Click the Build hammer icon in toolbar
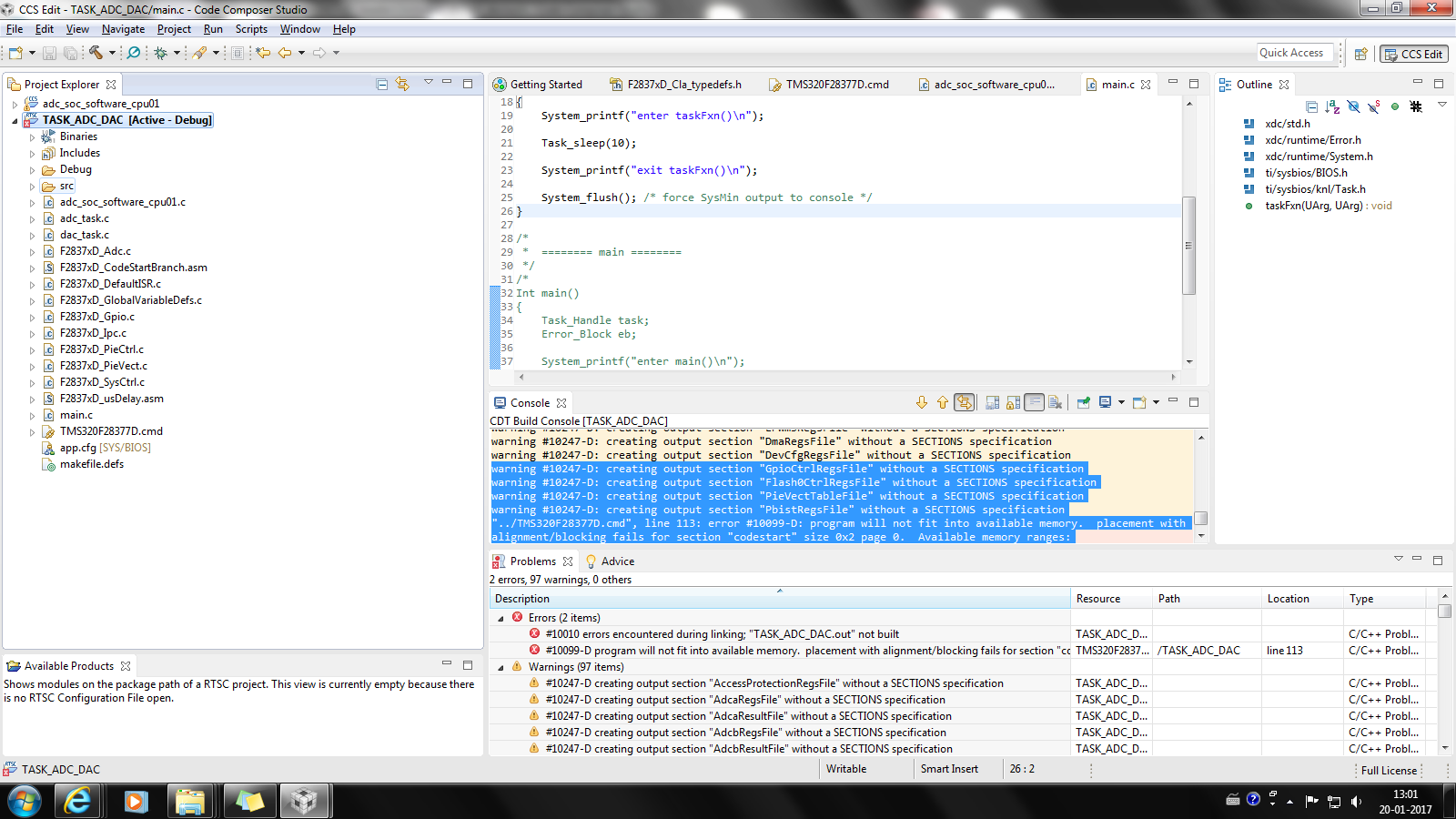This screenshot has width=1456, height=819. tap(96, 53)
